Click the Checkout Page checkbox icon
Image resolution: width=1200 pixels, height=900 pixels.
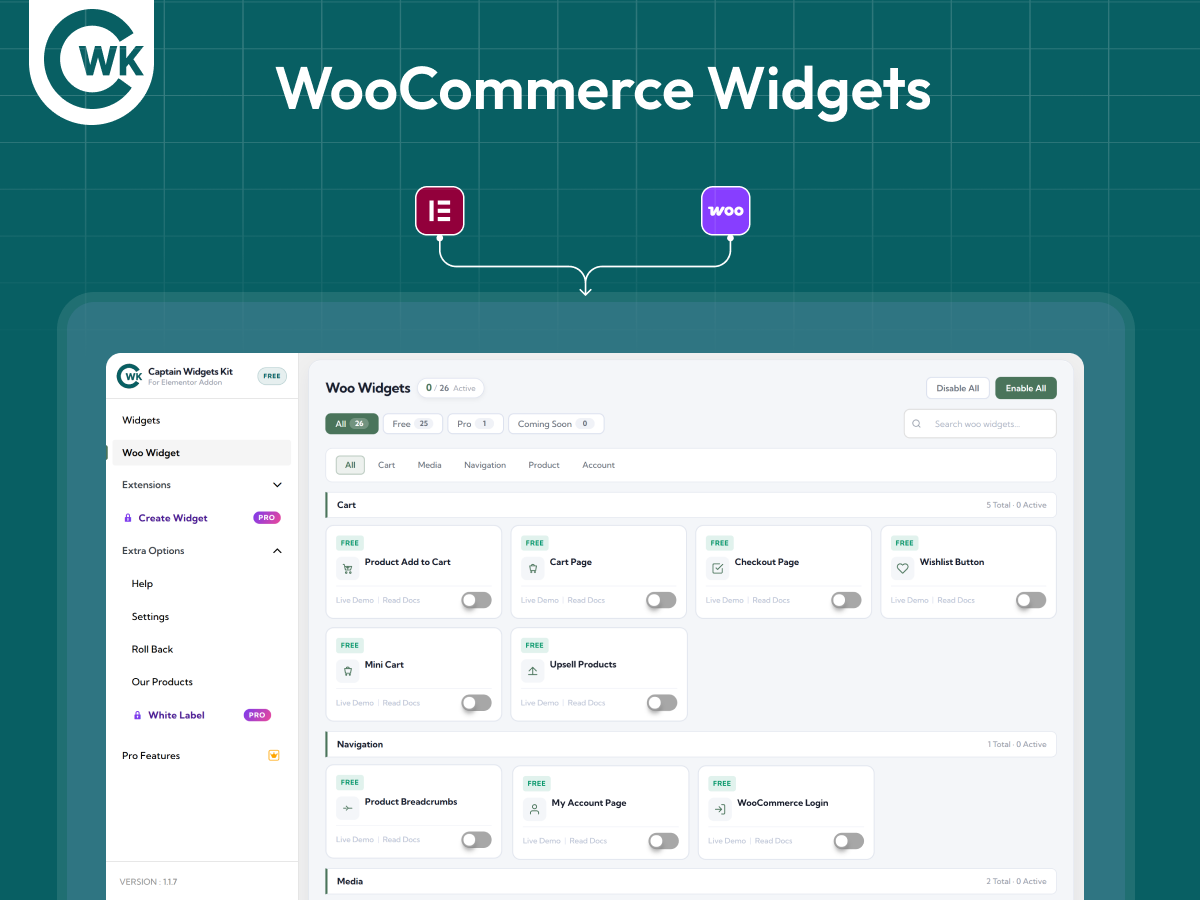717,568
